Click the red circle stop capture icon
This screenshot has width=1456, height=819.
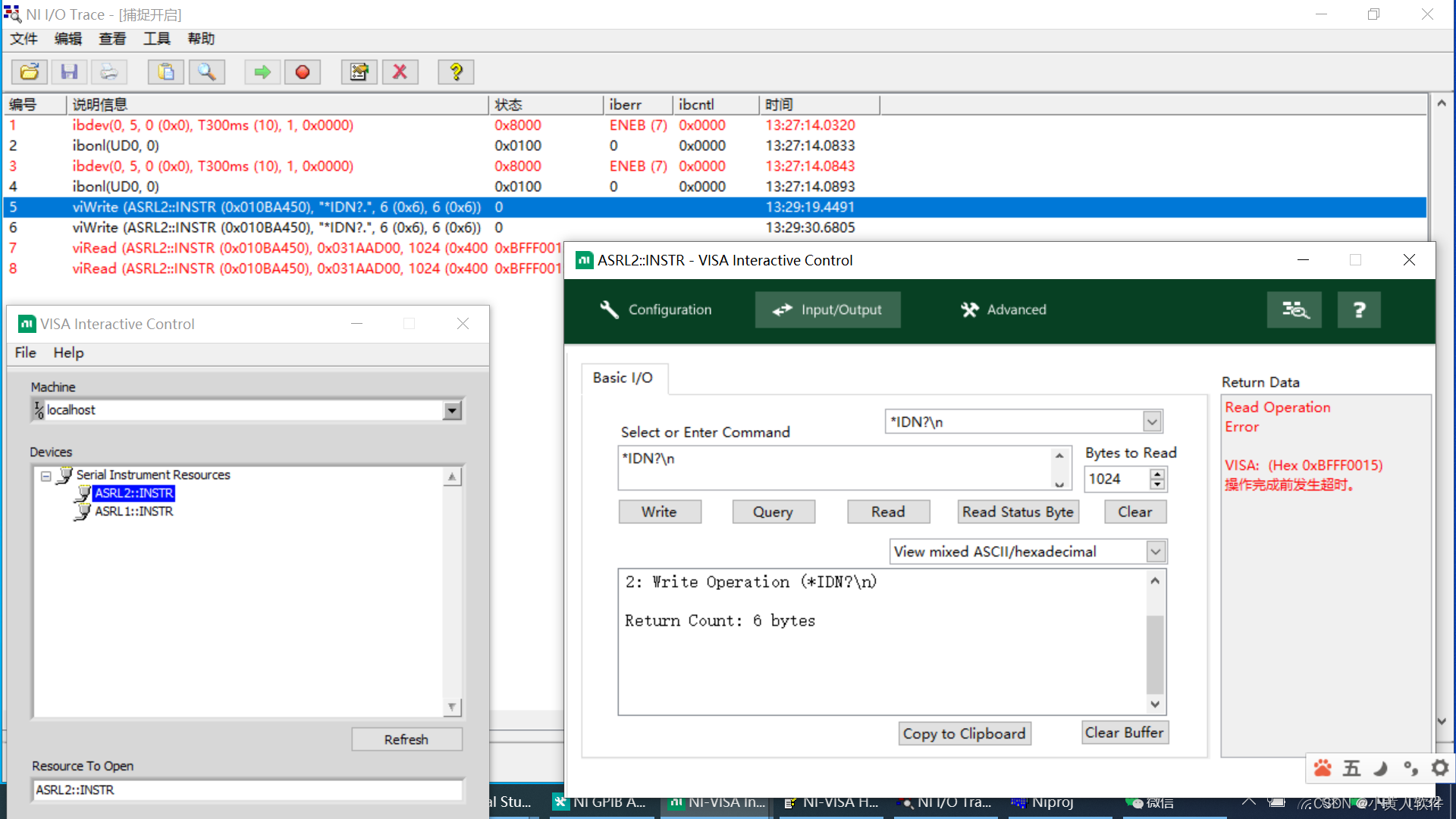coord(302,72)
